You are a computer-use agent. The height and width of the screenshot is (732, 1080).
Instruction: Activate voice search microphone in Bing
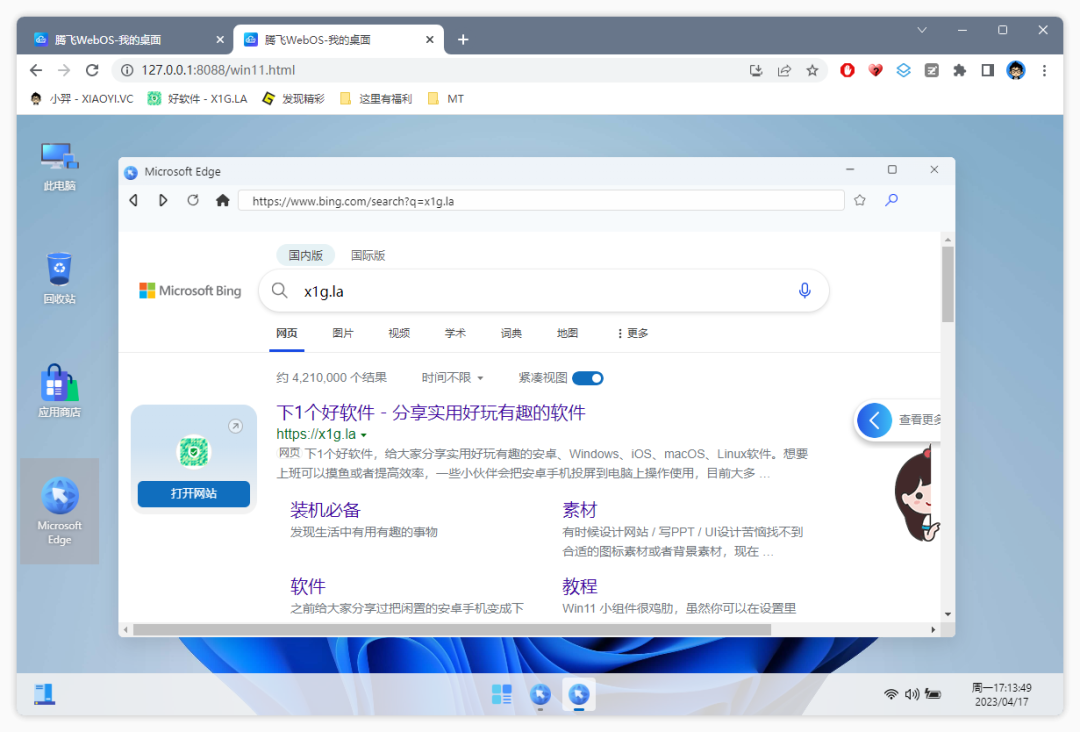[x=804, y=291]
